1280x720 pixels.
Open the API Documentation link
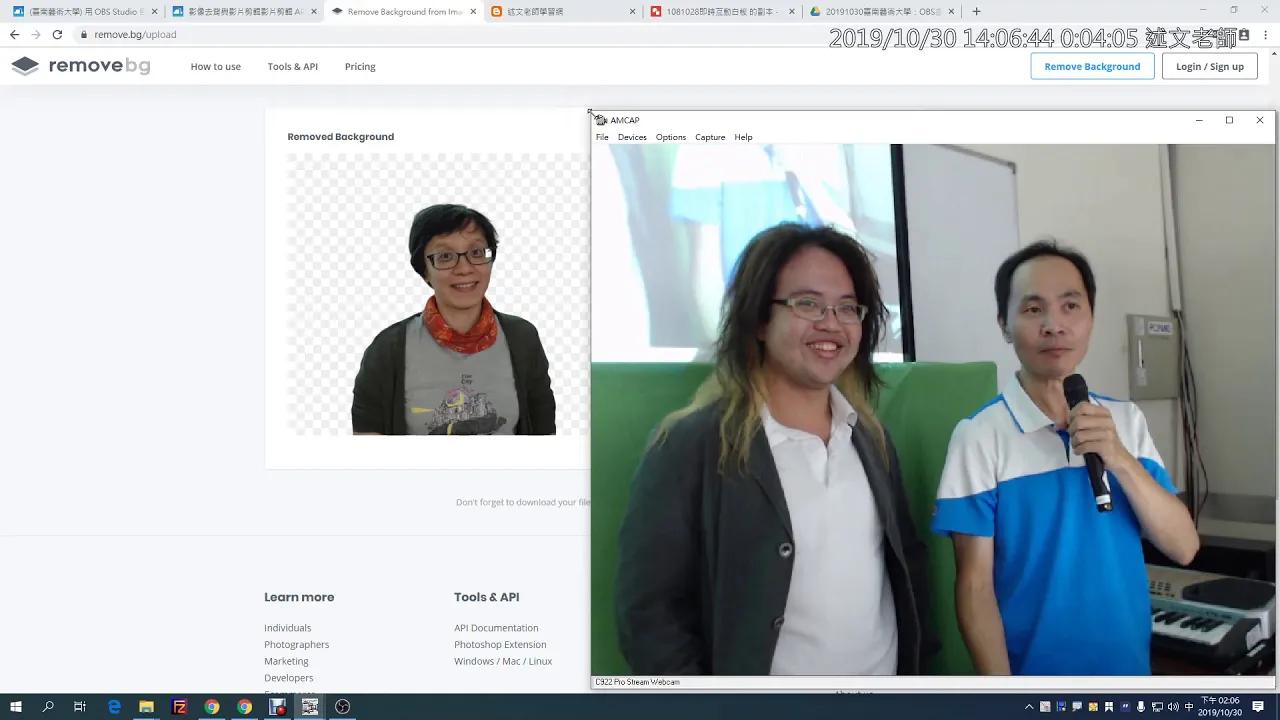click(x=496, y=628)
